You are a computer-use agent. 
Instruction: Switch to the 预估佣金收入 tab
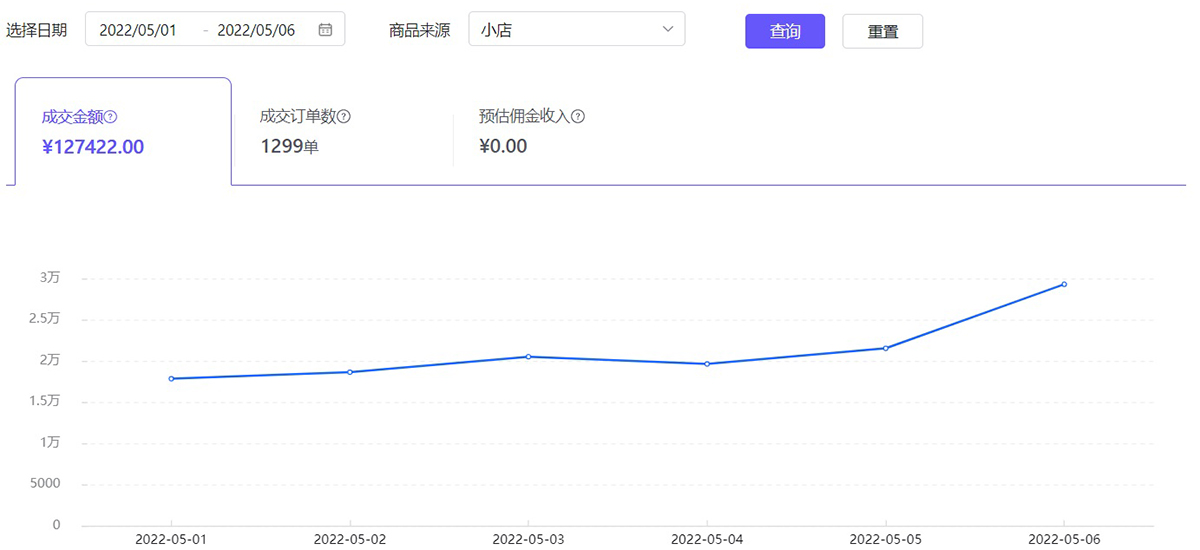pyautogui.click(x=565, y=131)
